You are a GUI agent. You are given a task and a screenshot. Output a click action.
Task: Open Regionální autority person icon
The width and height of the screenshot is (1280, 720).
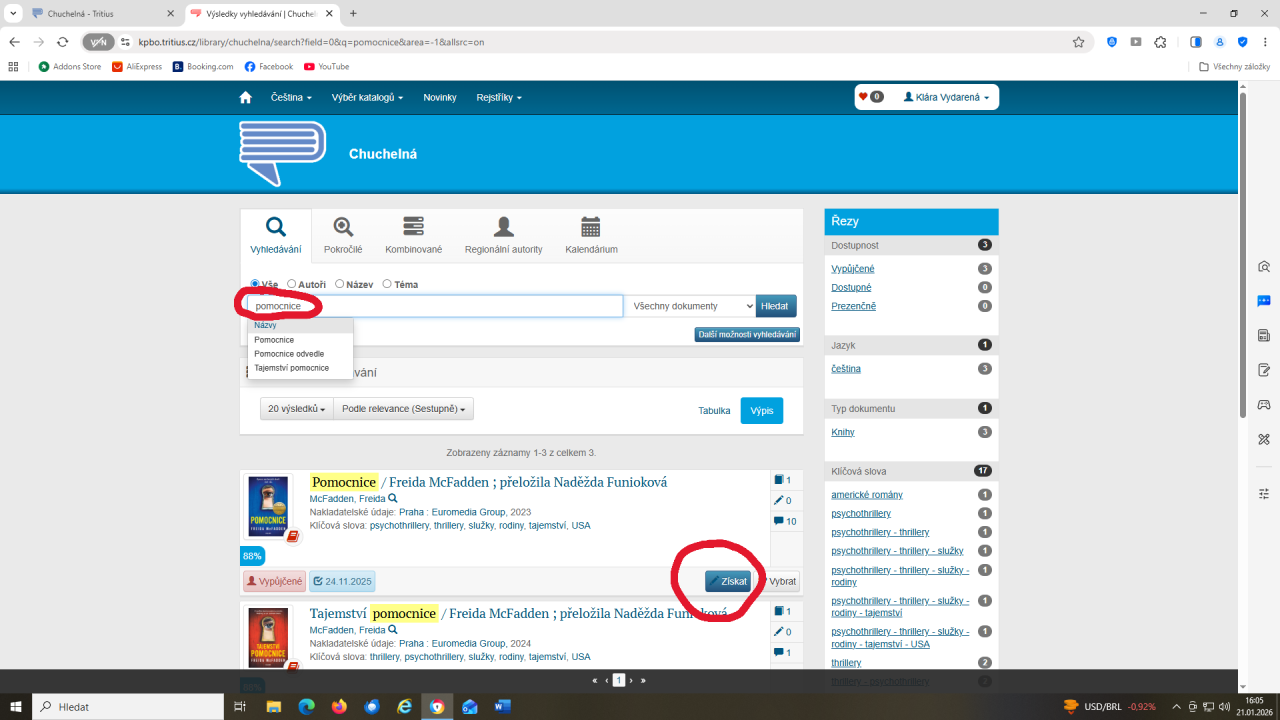[x=504, y=228]
